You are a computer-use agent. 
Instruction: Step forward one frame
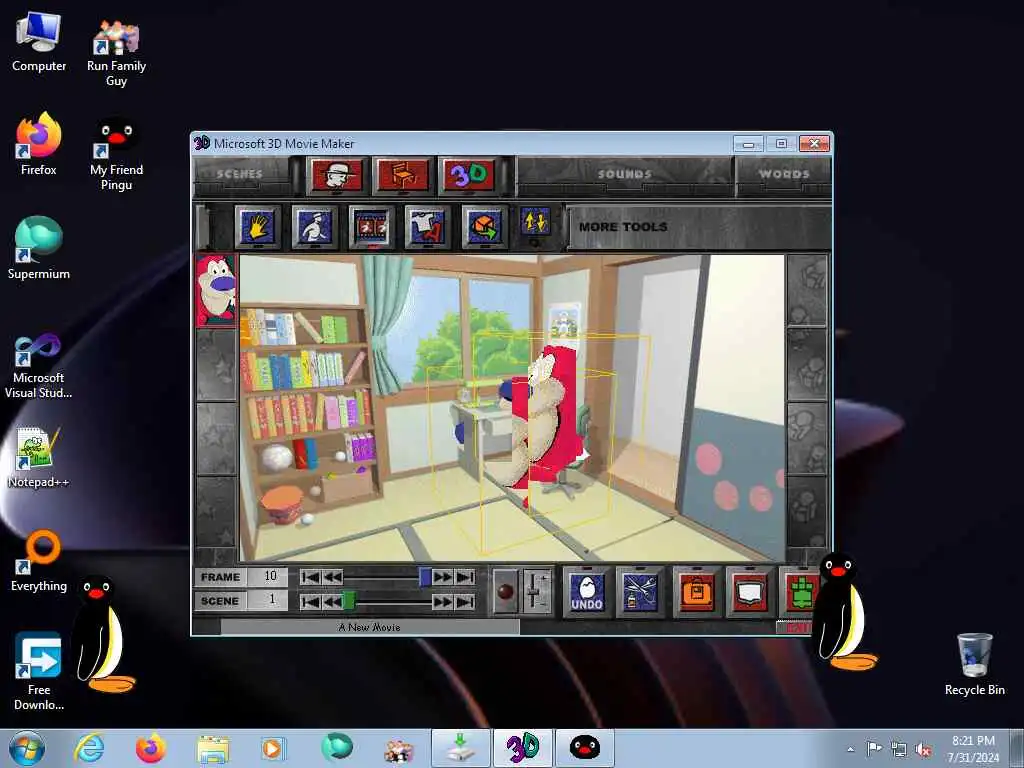coord(443,577)
